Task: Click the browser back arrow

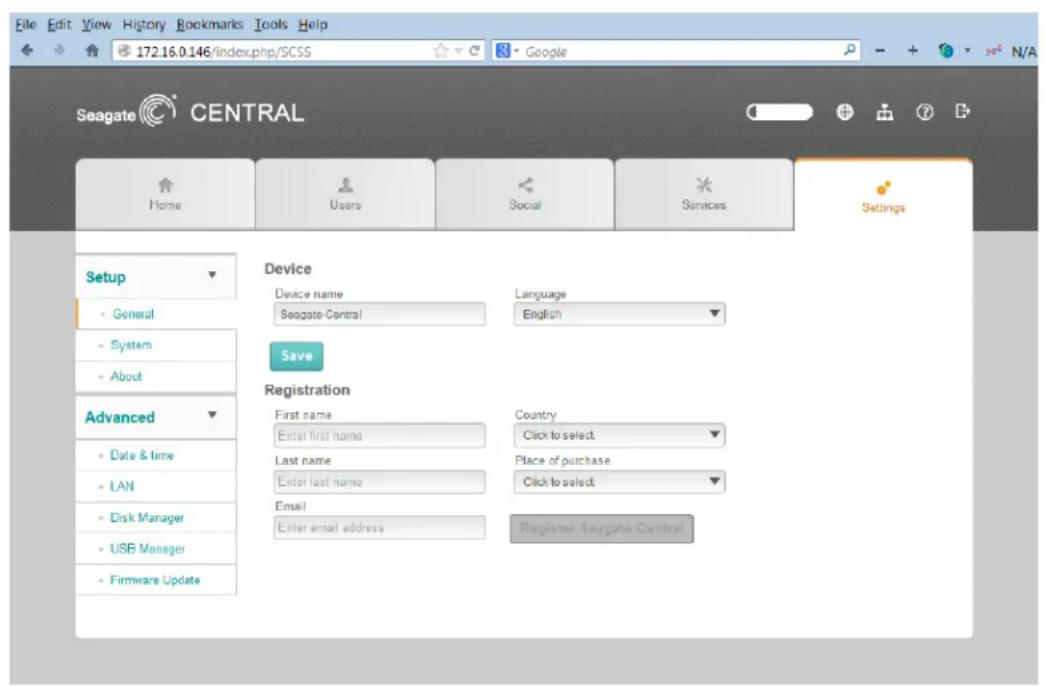Action: click(x=27, y=50)
